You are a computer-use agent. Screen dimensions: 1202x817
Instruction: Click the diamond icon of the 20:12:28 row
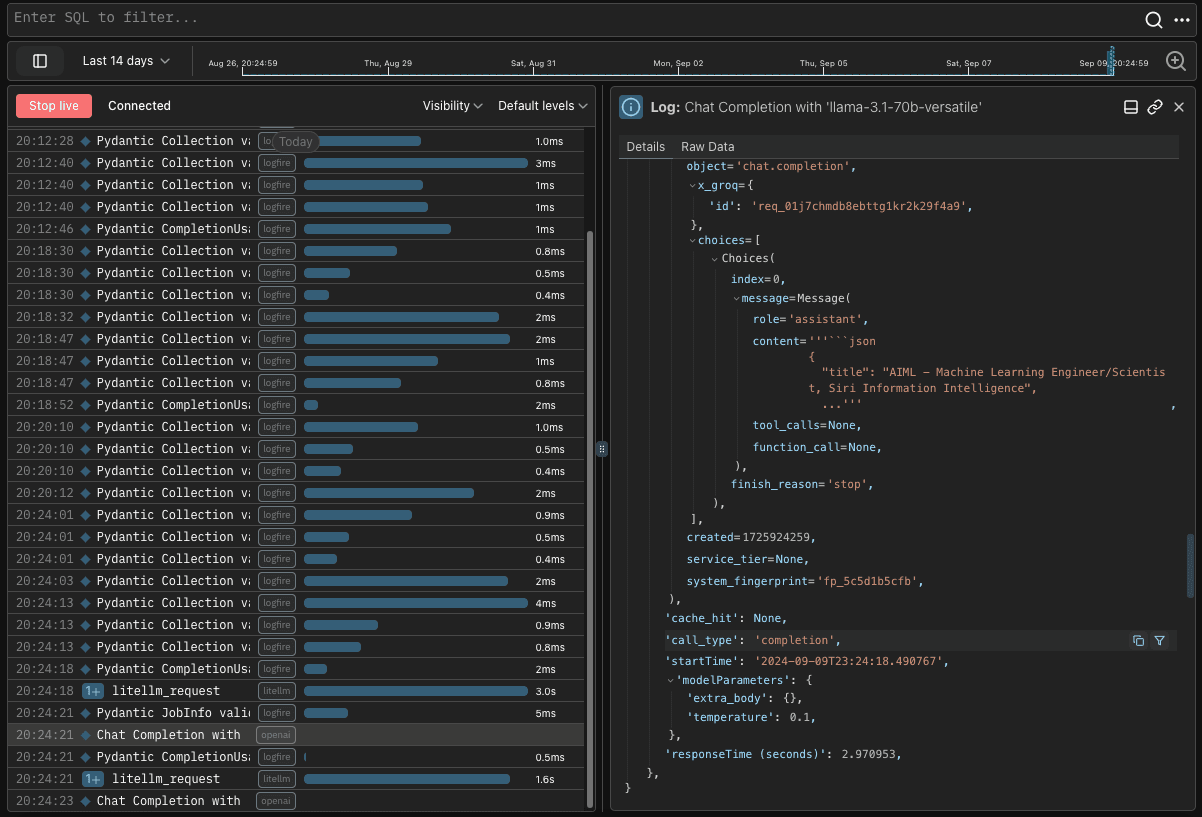[x=86, y=141]
